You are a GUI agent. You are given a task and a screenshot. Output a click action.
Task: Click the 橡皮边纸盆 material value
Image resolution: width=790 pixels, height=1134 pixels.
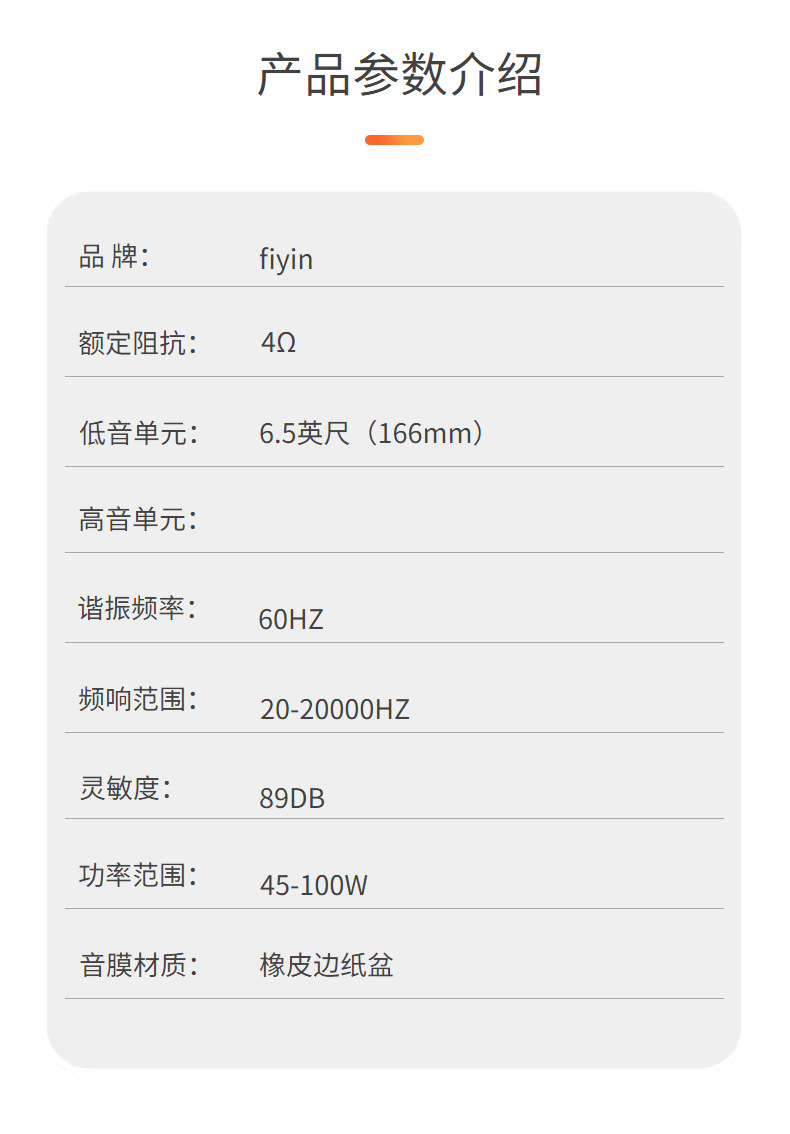pos(326,966)
